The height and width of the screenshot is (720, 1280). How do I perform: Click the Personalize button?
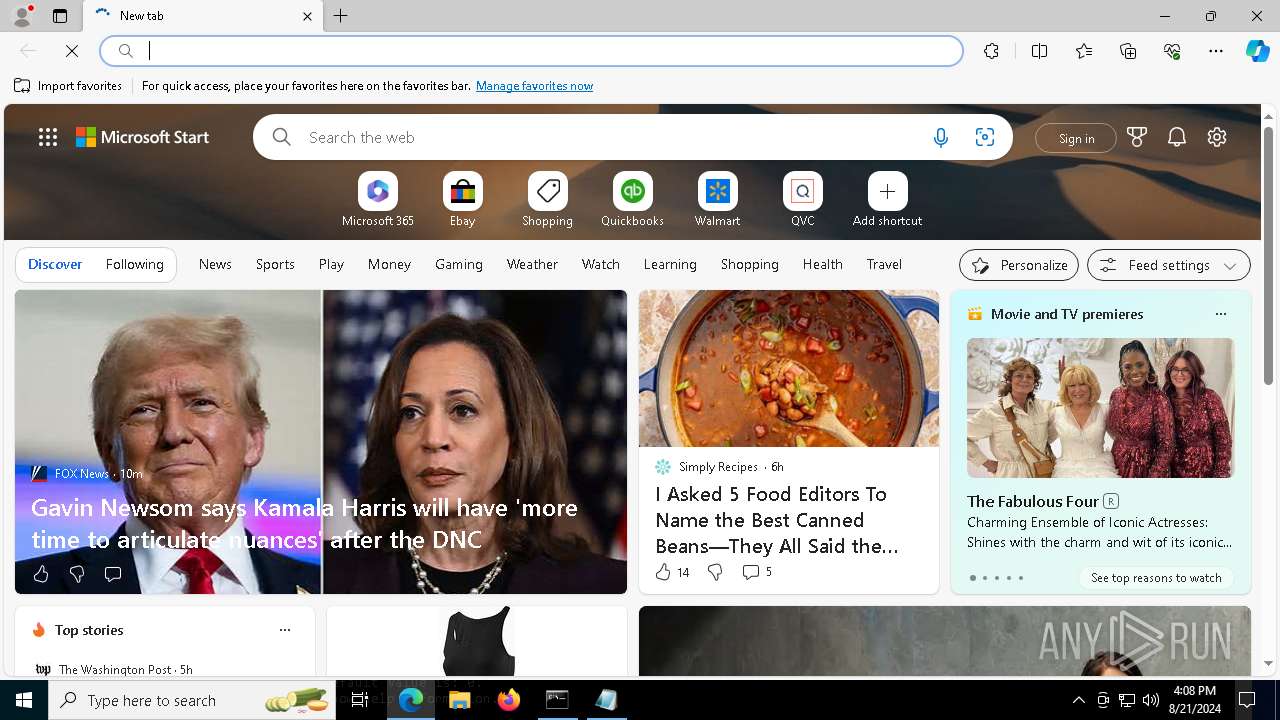coord(1019,265)
